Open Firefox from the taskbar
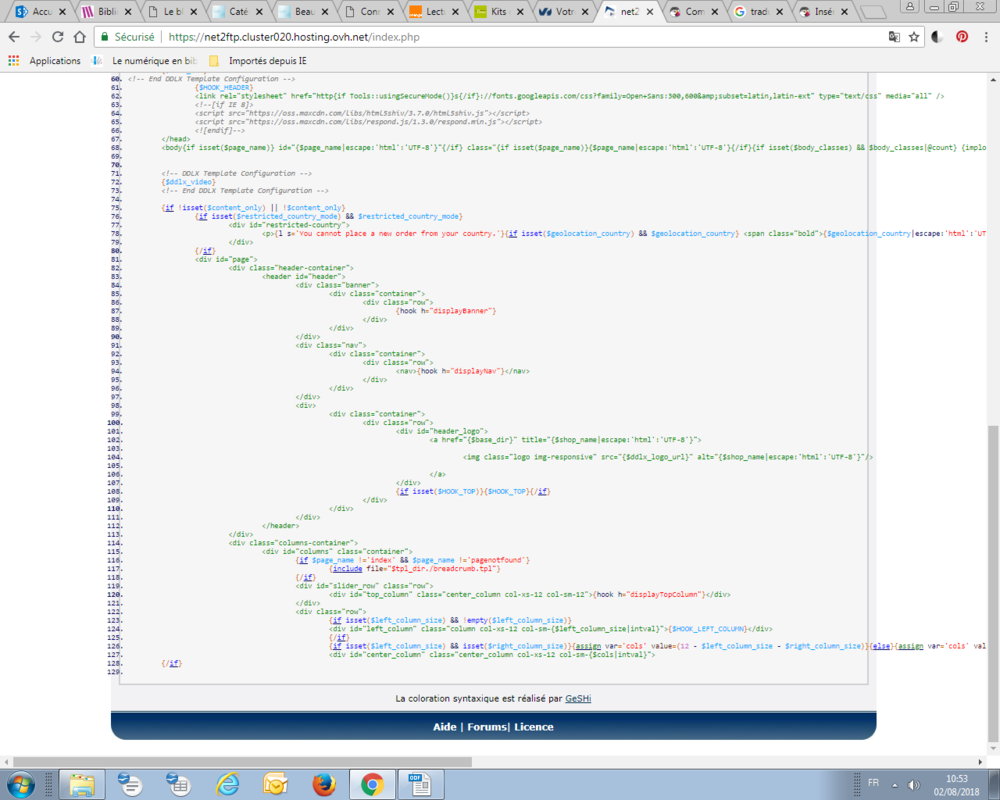 click(x=322, y=783)
